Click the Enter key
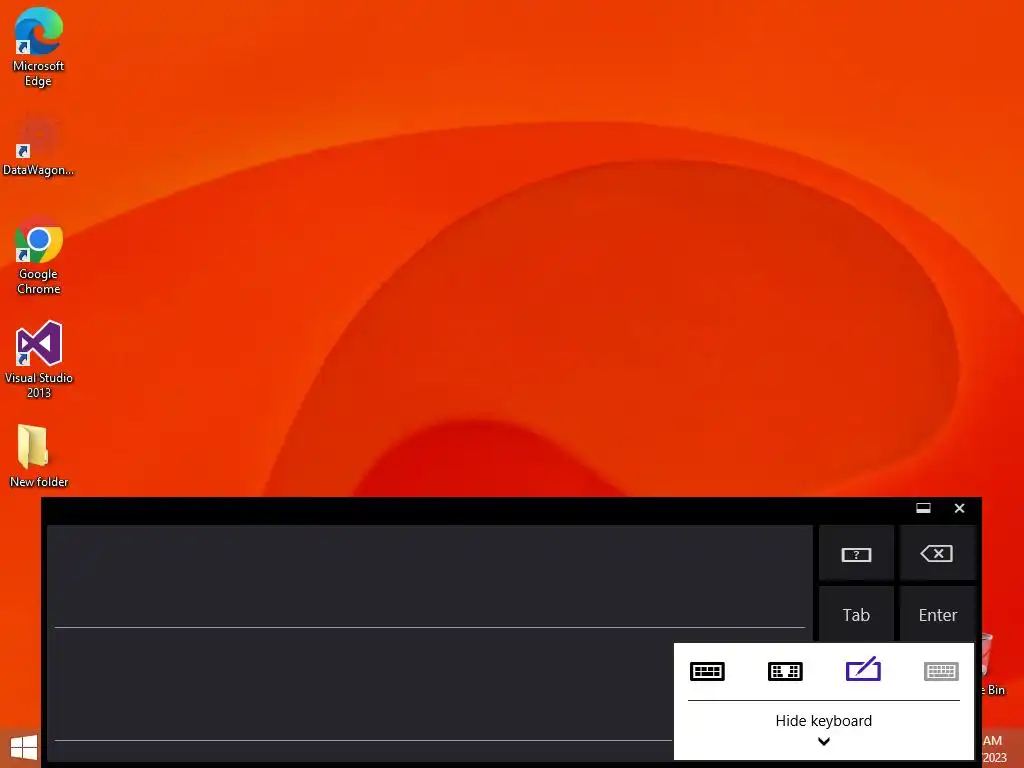Screen dimensions: 1024x768 point(937,615)
